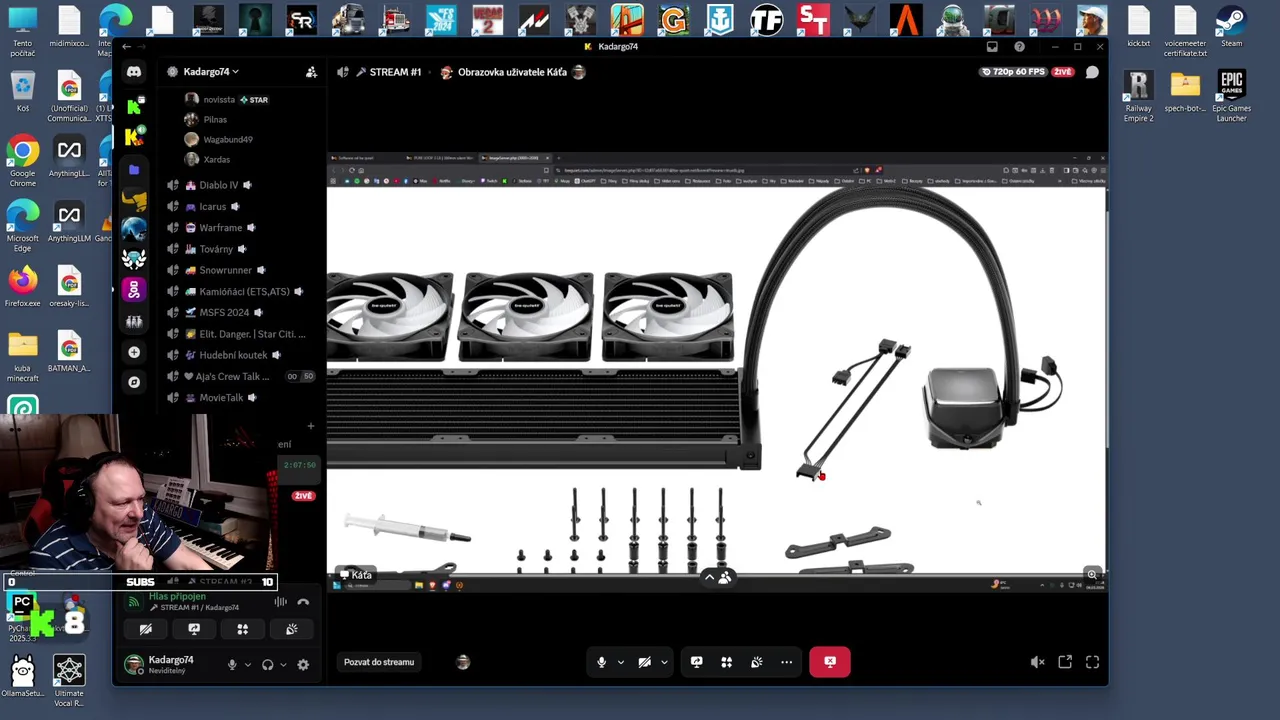The width and height of the screenshot is (1280, 720).
Task: Open voice noise suppression waveform icon
Action: point(280,602)
